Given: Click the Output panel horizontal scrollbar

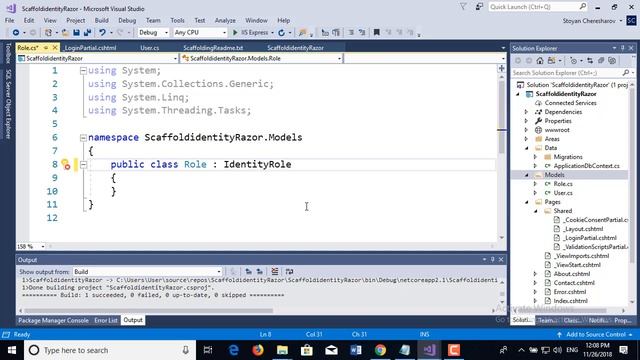Looking at the screenshot, I should tap(148, 311).
